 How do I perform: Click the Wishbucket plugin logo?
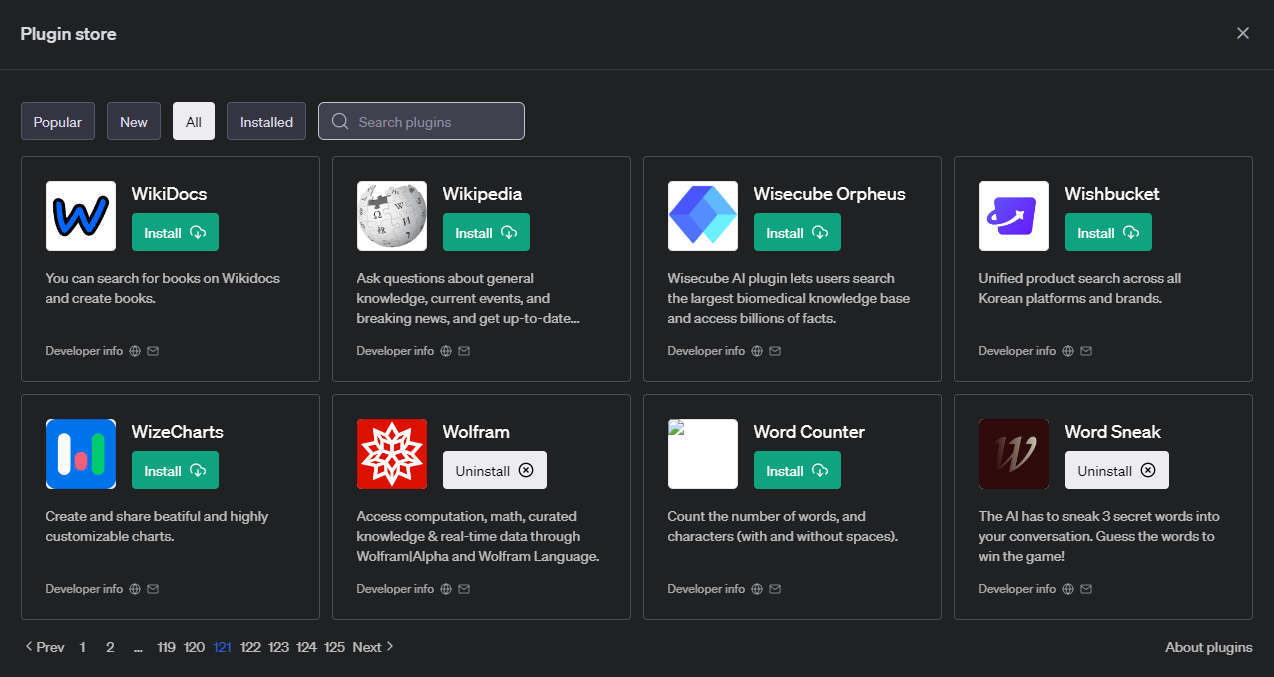[1014, 216]
